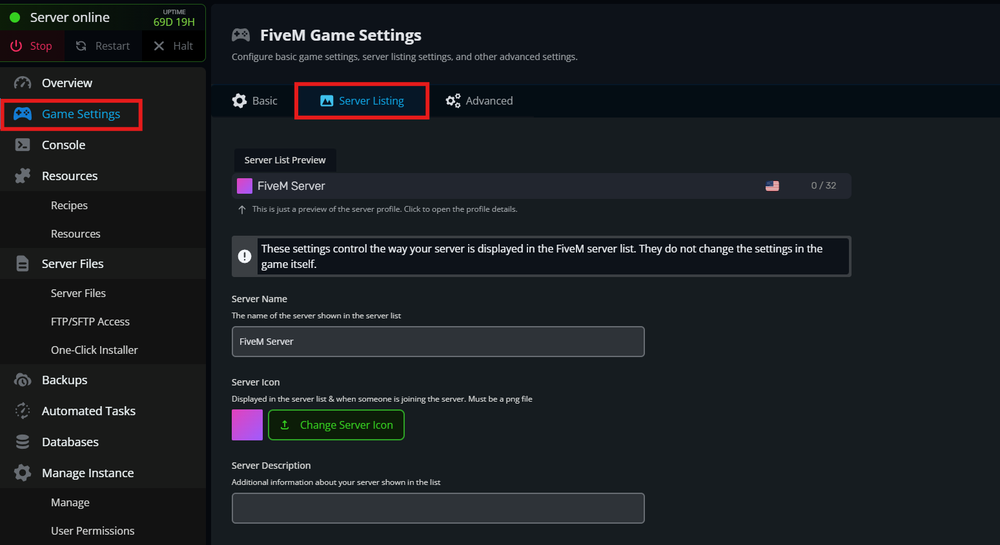
Task: Open the FiveM Server list preview
Action: tap(540, 186)
